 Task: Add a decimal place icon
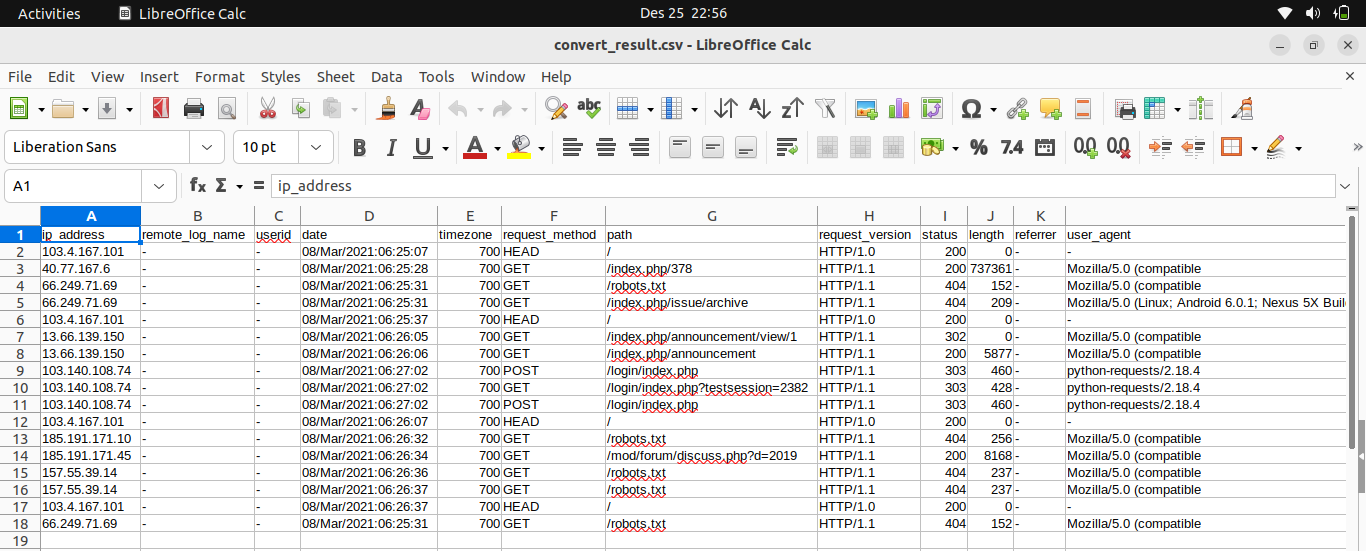(1085, 147)
